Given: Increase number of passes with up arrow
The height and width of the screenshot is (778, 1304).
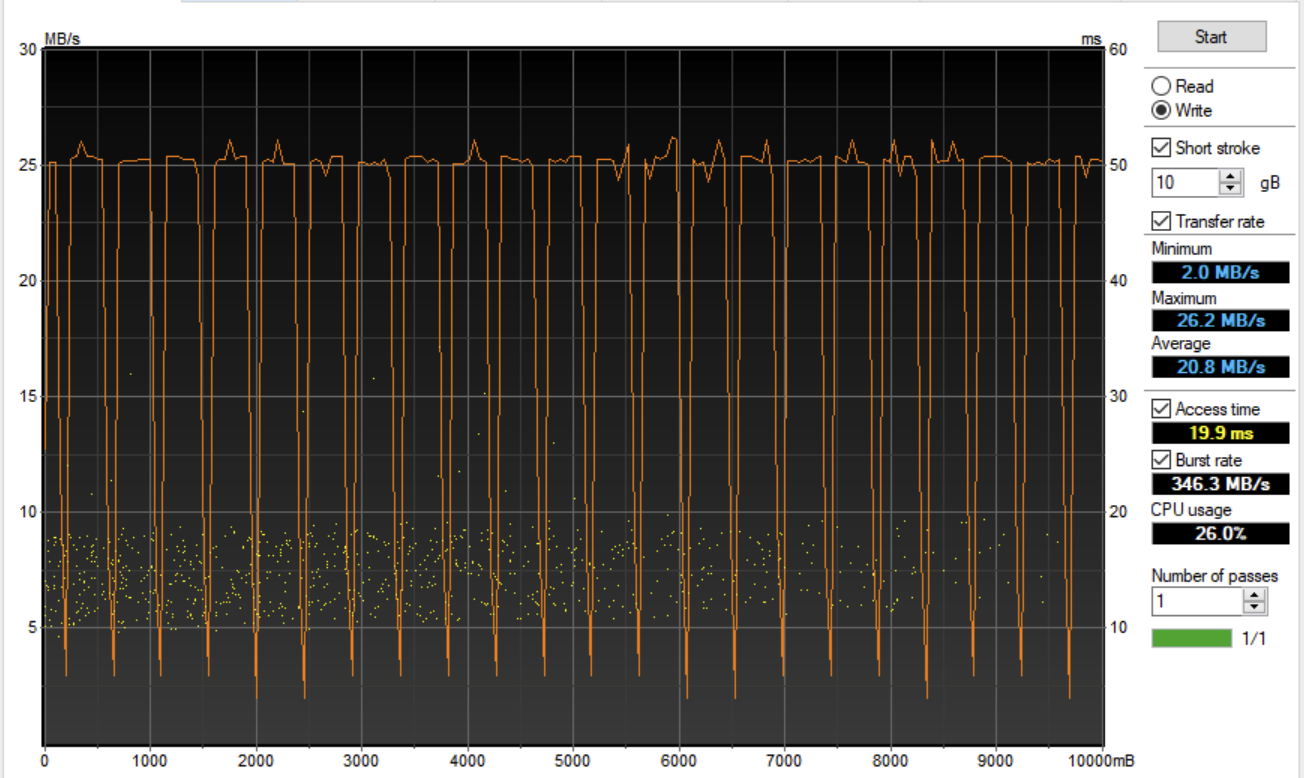Looking at the screenshot, I should tap(1255, 595).
